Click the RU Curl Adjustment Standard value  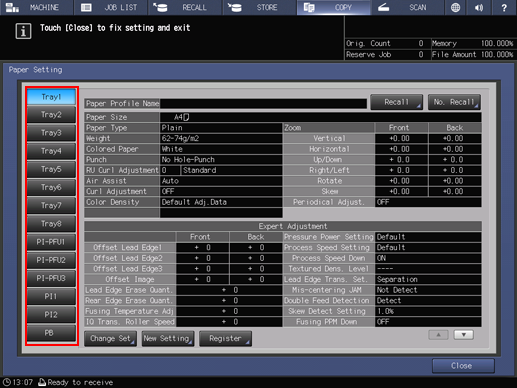click(231, 170)
